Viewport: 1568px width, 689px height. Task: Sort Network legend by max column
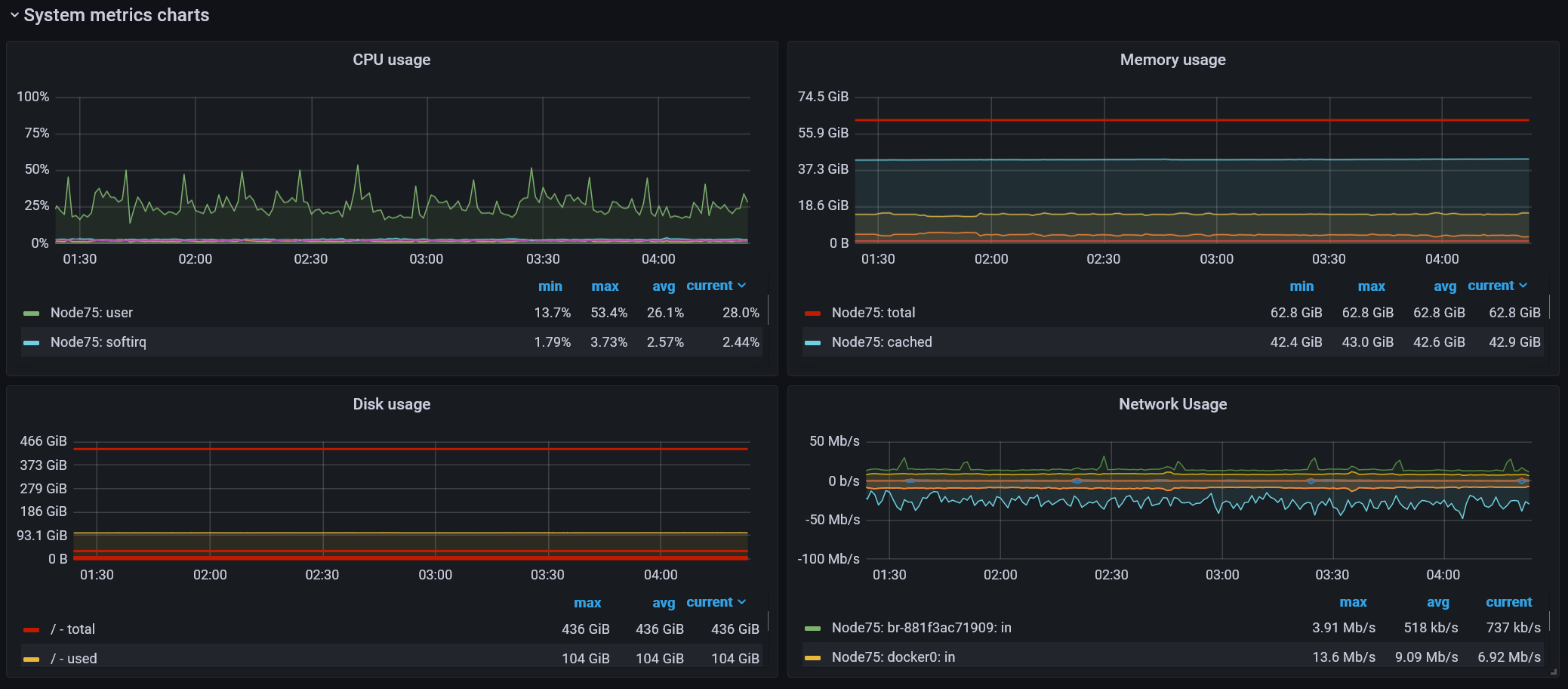(1353, 602)
